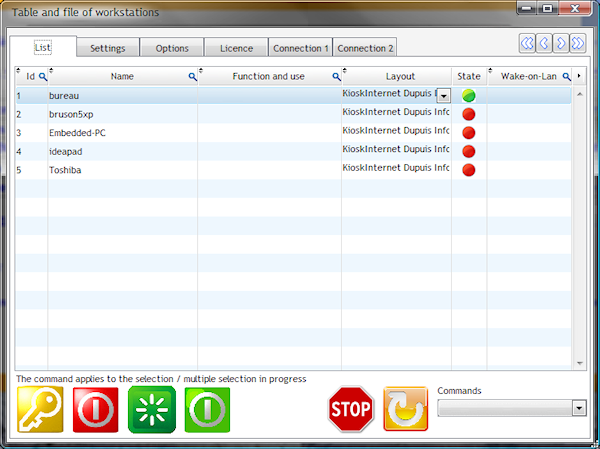This screenshot has width=600, height=449.
Task: Go to last record with double-right arrow
Action: (x=577, y=43)
